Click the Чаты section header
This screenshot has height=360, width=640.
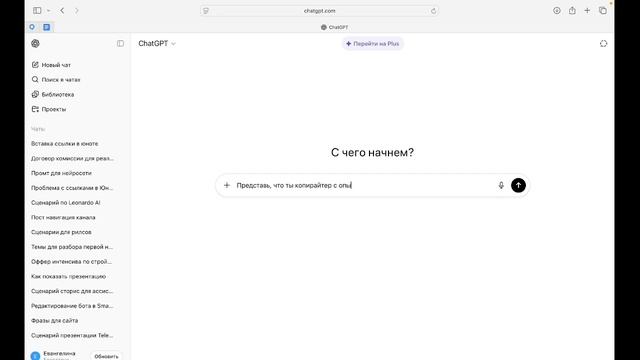click(38, 129)
